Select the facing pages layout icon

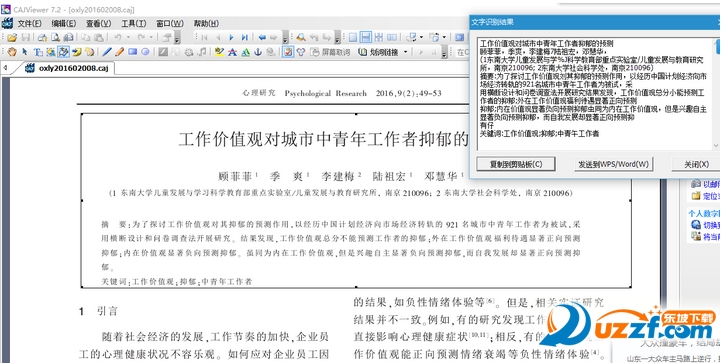392,37
